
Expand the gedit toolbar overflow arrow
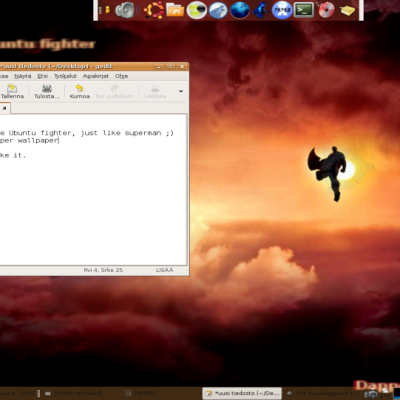(181, 91)
